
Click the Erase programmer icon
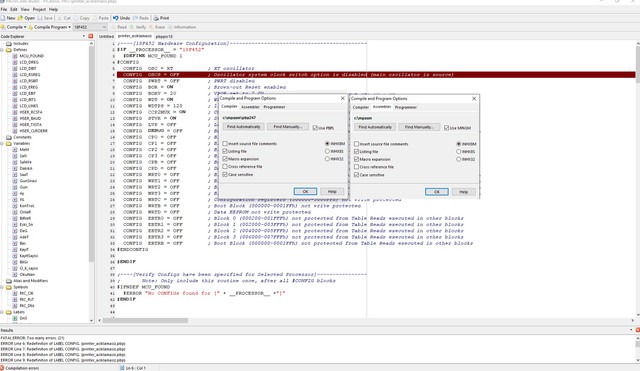tap(151, 27)
